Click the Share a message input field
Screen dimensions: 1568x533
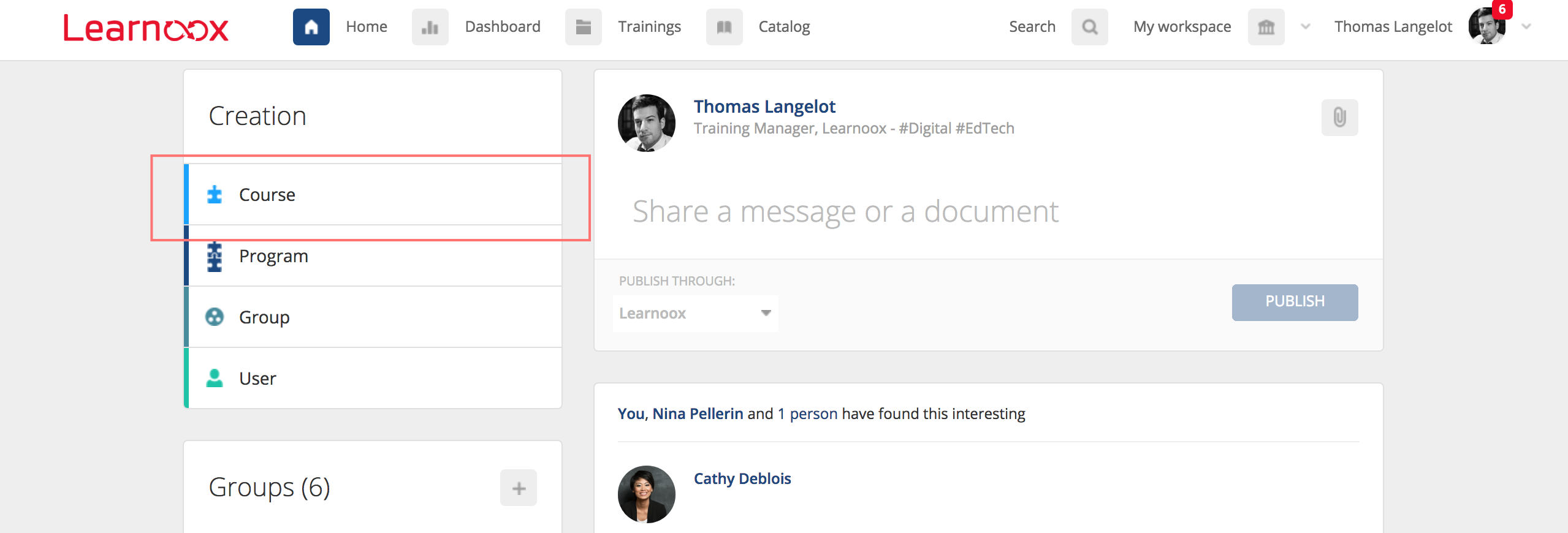click(846, 212)
